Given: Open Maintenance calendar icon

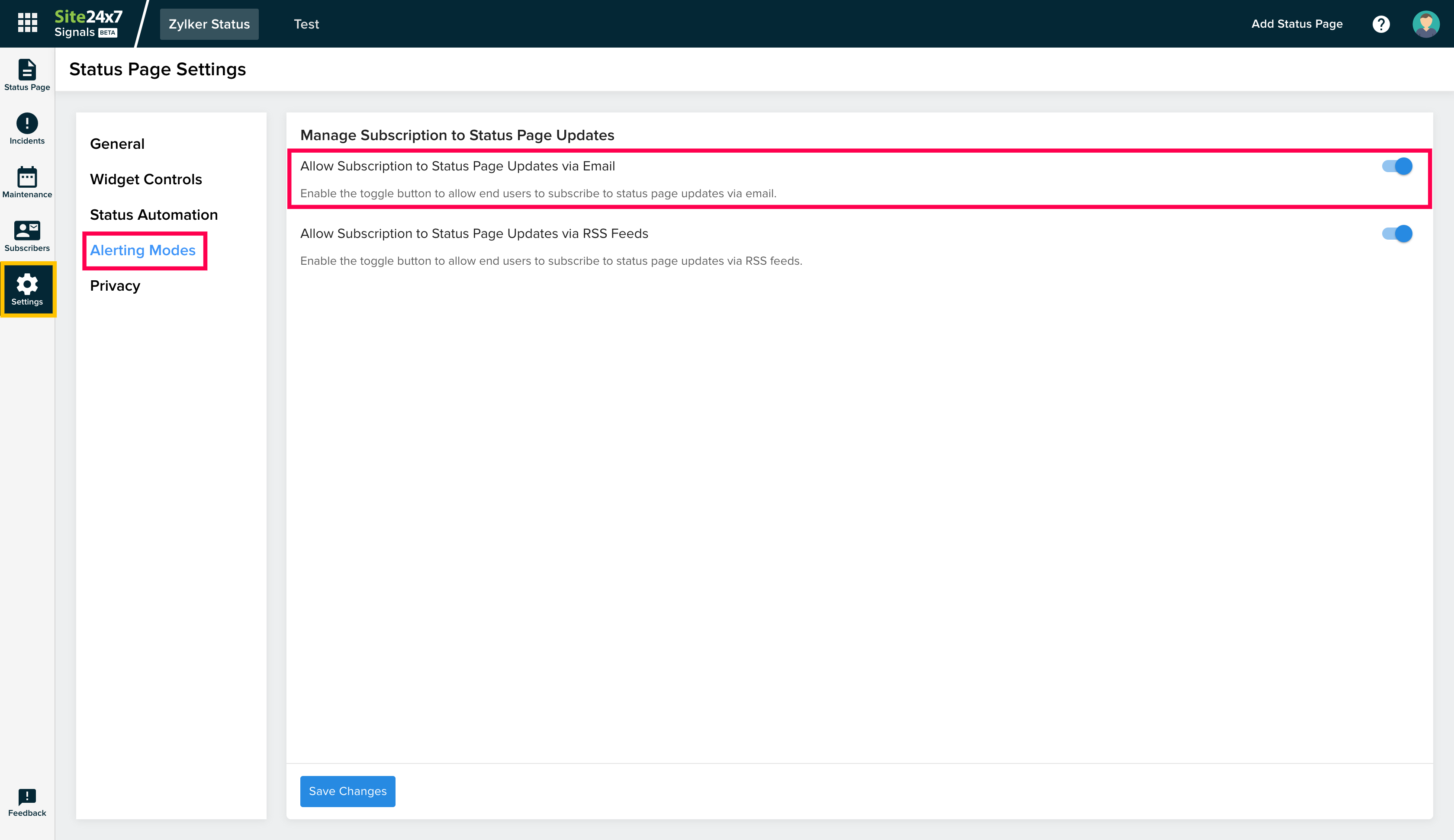Looking at the screenshot, I should pyautogui.click(x=27, y=182).
